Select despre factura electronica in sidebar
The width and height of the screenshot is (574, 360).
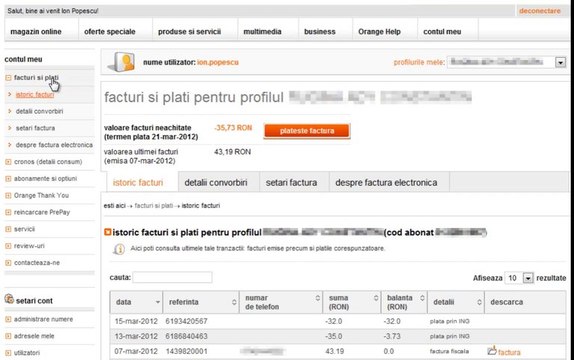(x=54, y=145)
